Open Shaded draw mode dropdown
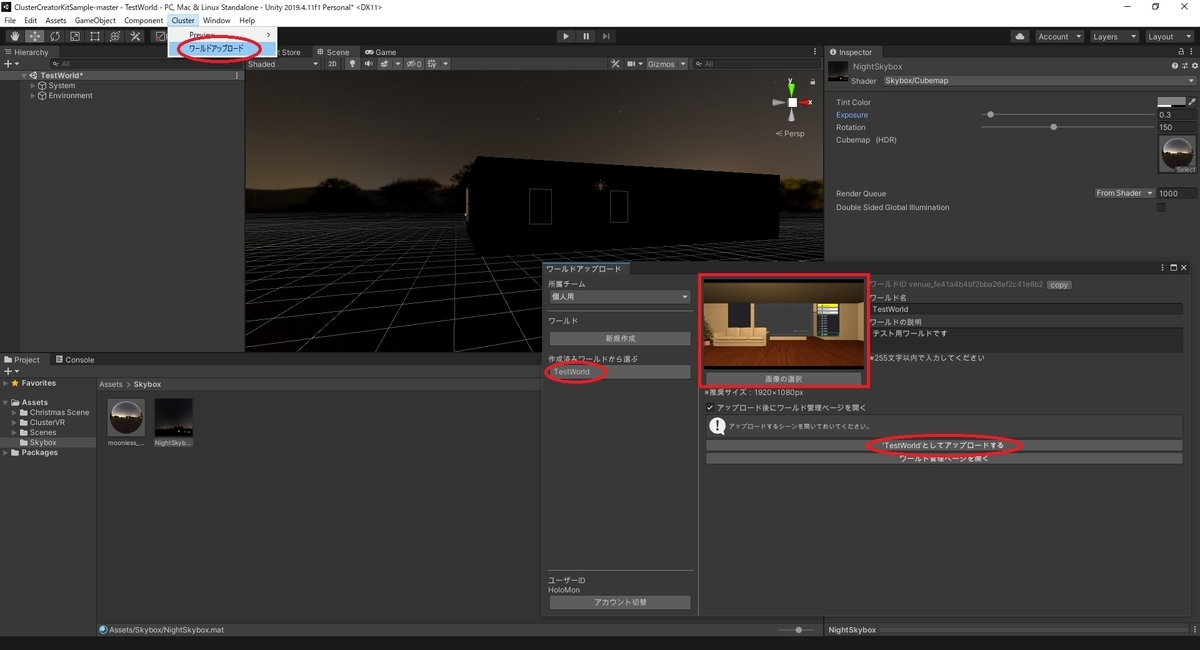This screenshot has width=1200, height=650. [283, 64]
